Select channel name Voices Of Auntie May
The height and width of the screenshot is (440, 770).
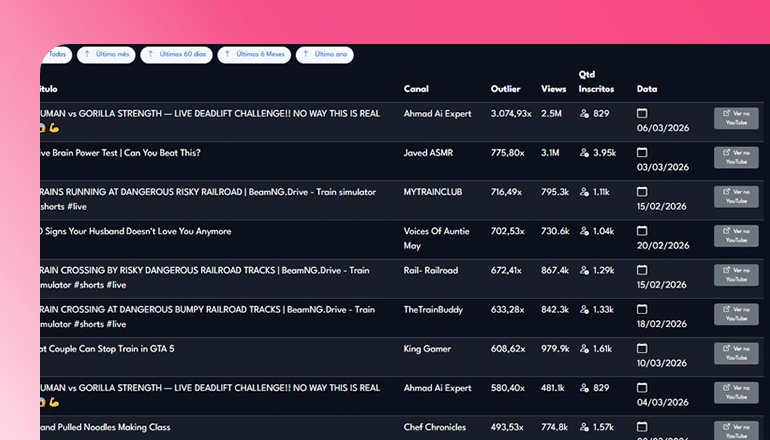pos(437,238)
